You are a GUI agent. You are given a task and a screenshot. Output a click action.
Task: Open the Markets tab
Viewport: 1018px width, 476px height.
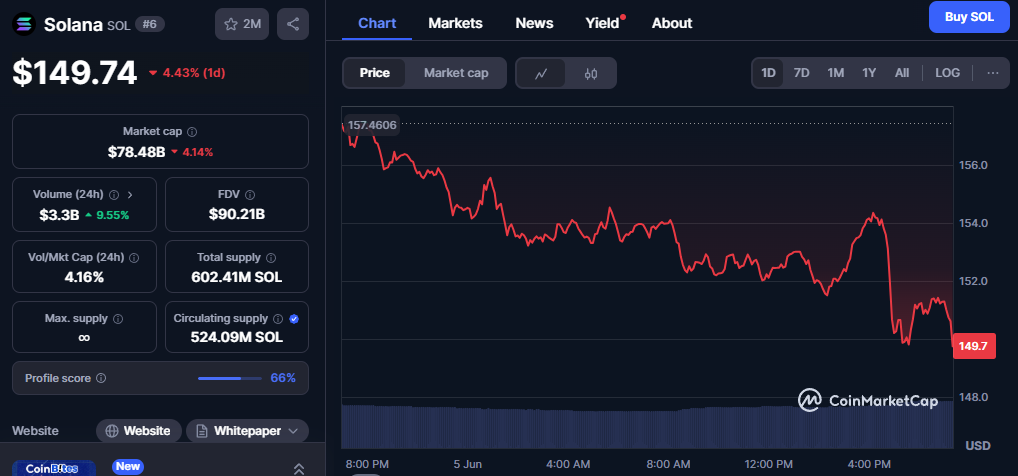click(x=455, y=23)
